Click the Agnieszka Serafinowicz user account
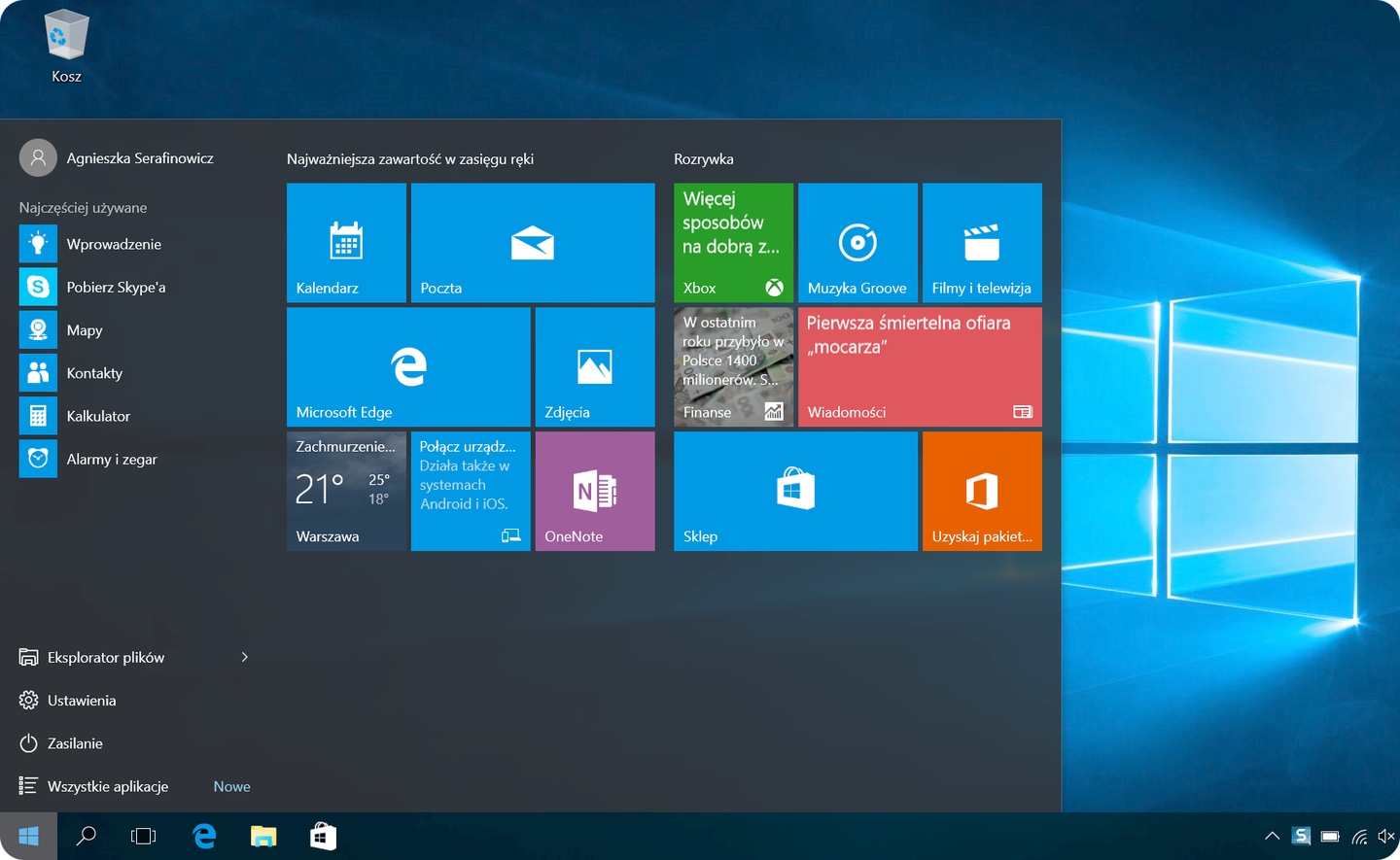1400x860 pixels. coord(117,157)
